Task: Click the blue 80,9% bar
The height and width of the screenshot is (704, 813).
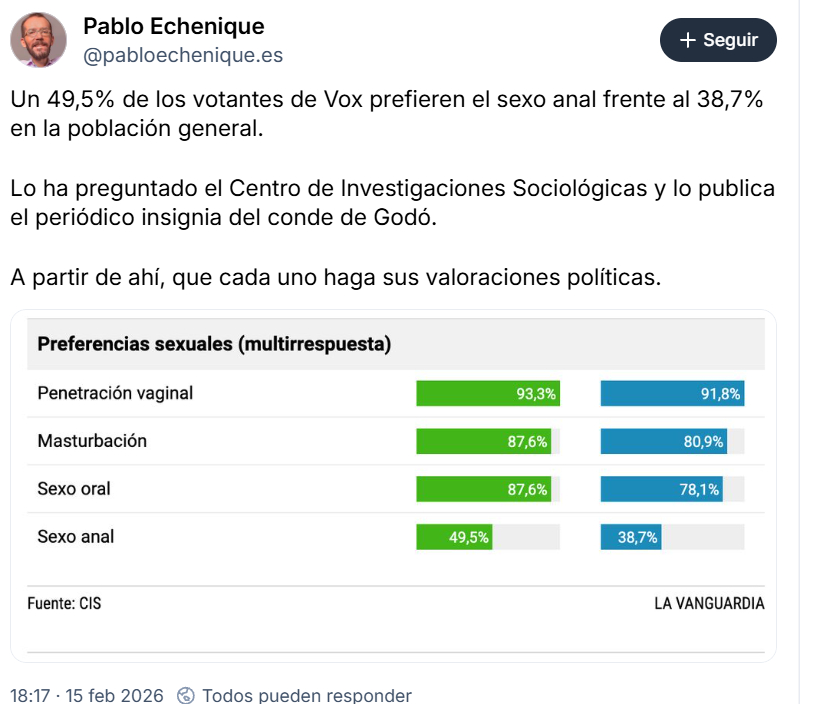Action: point(663,442)
